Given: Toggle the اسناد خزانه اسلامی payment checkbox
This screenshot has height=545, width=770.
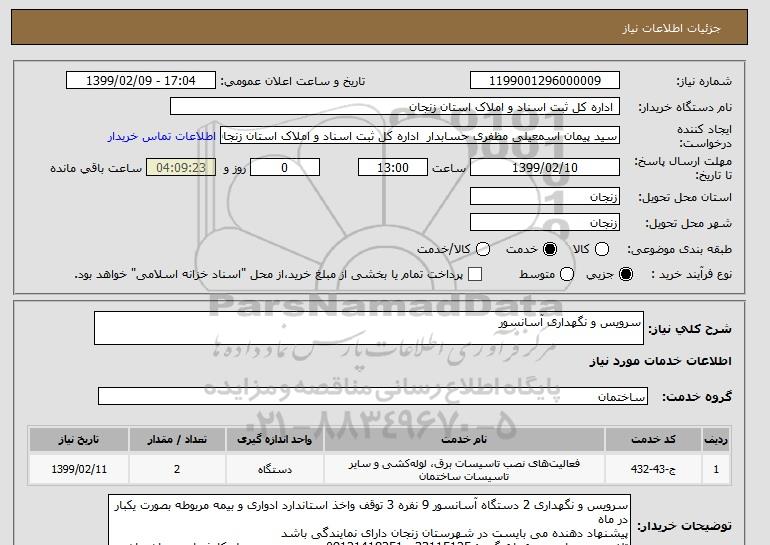Looking at the screenshot, I should click(x=475, y=274).
